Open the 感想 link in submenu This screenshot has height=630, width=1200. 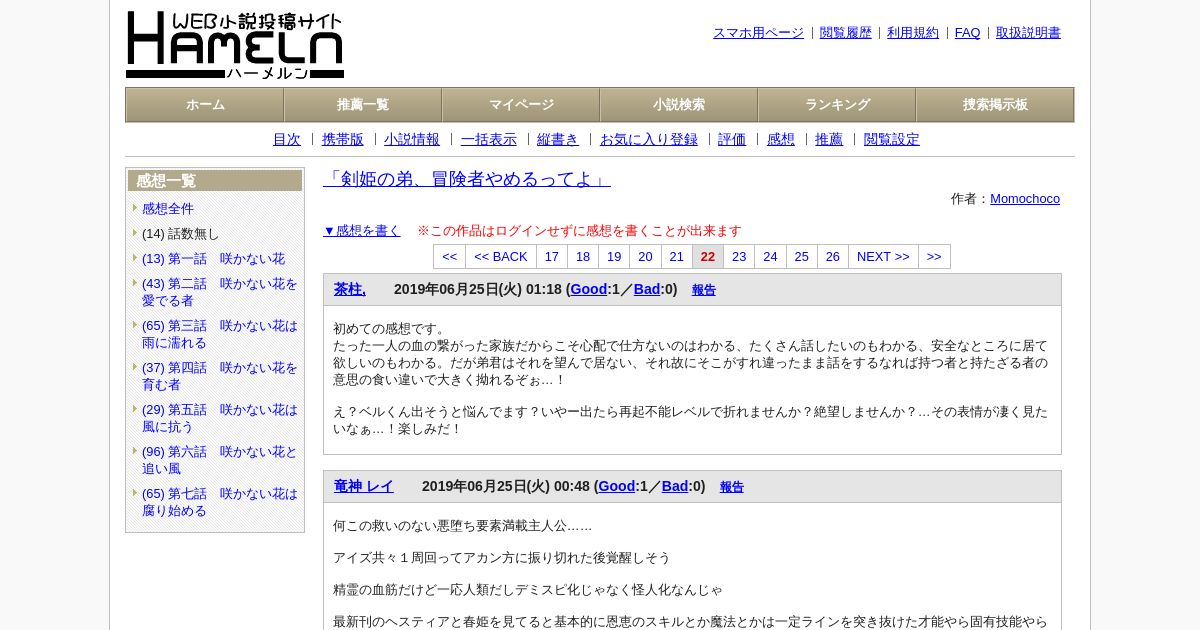pyautogui.click(x=781, y=140)
